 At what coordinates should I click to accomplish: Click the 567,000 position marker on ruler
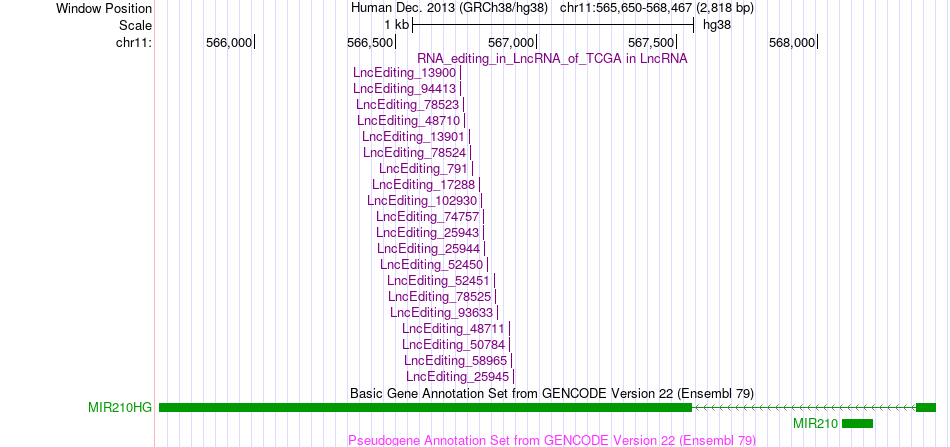point(512,42)
